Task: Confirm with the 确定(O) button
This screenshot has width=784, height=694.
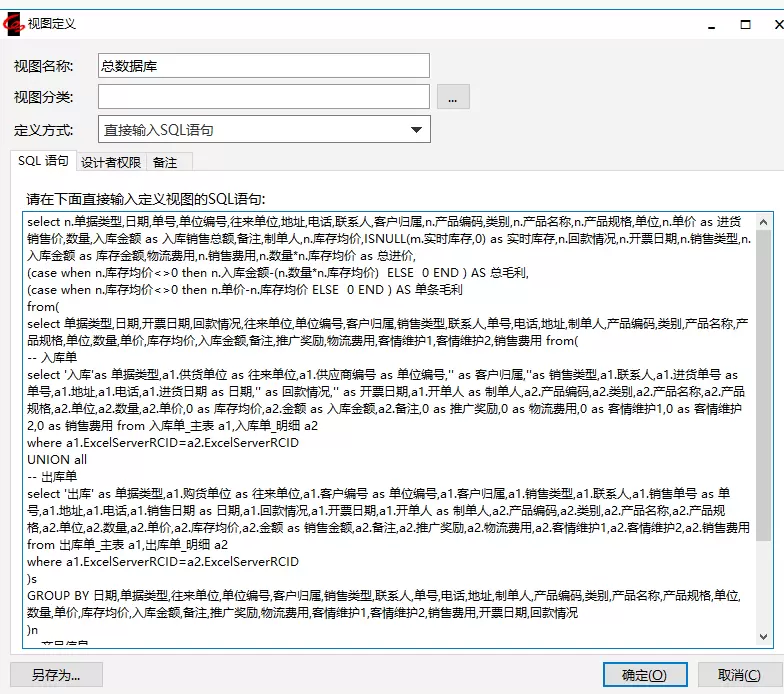Action: point(644,675)
